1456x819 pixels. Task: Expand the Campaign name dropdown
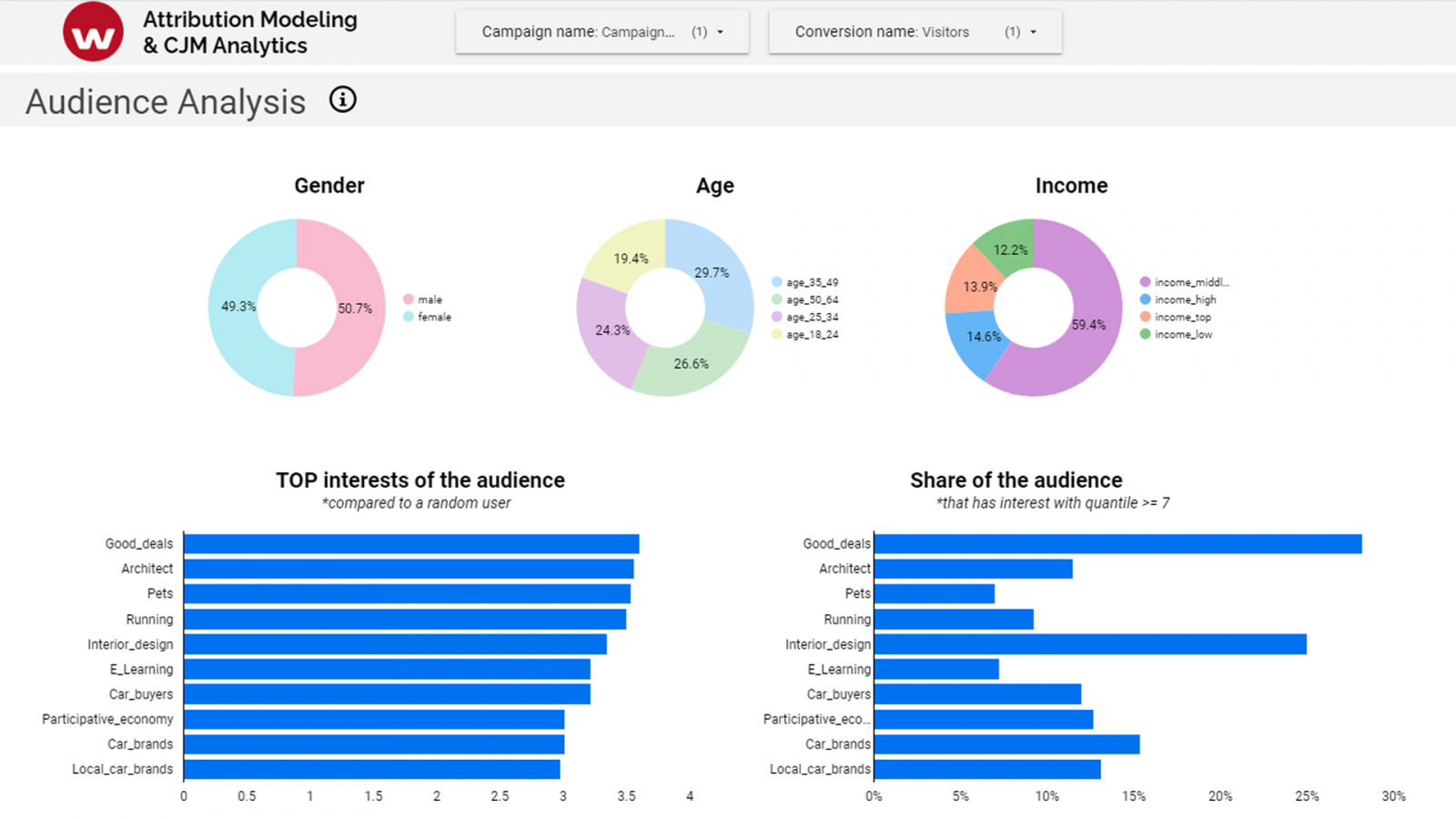pos(602,32)
